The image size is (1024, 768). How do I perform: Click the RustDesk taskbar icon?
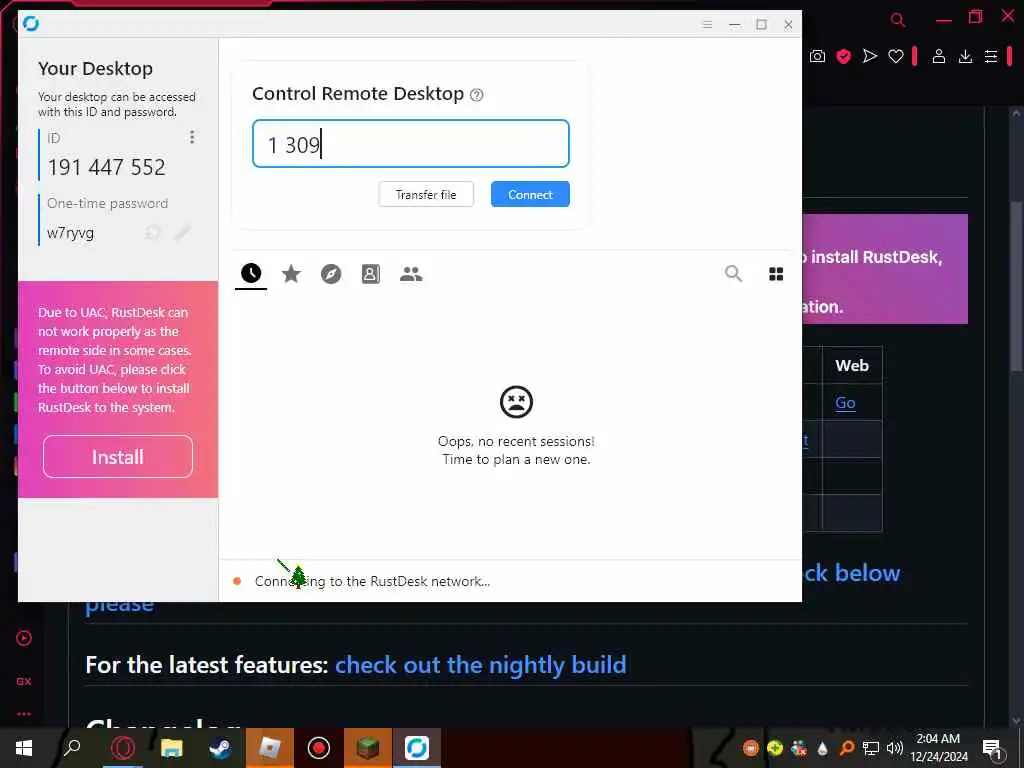click(x=417, y=748)
